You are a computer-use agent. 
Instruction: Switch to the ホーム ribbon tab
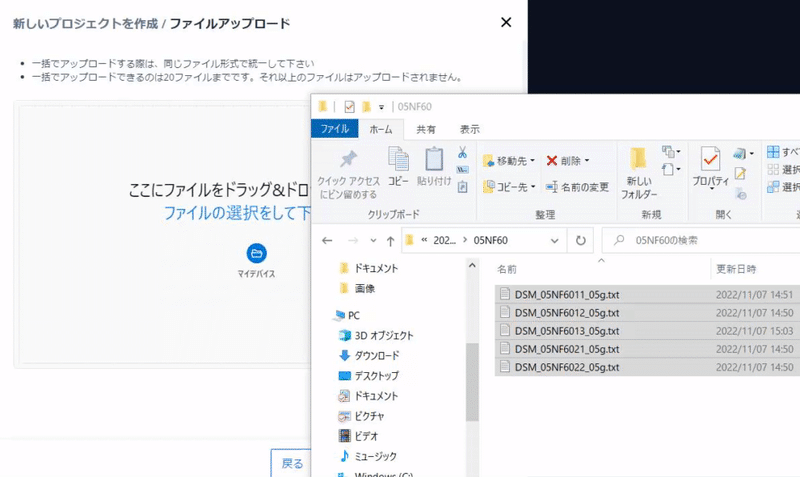point(381,130)
